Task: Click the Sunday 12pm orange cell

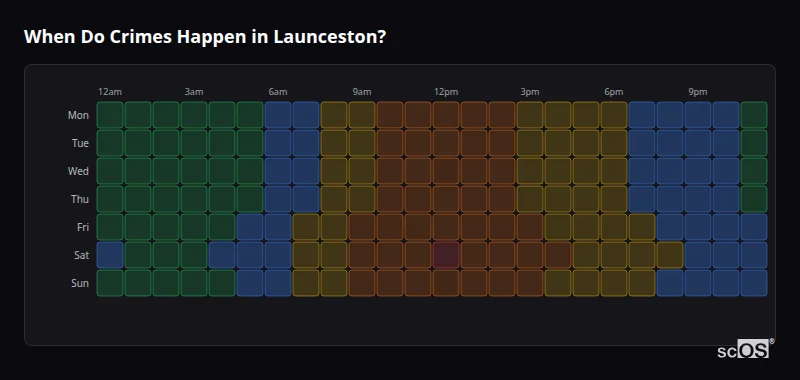Action: [x=446, y=283]
